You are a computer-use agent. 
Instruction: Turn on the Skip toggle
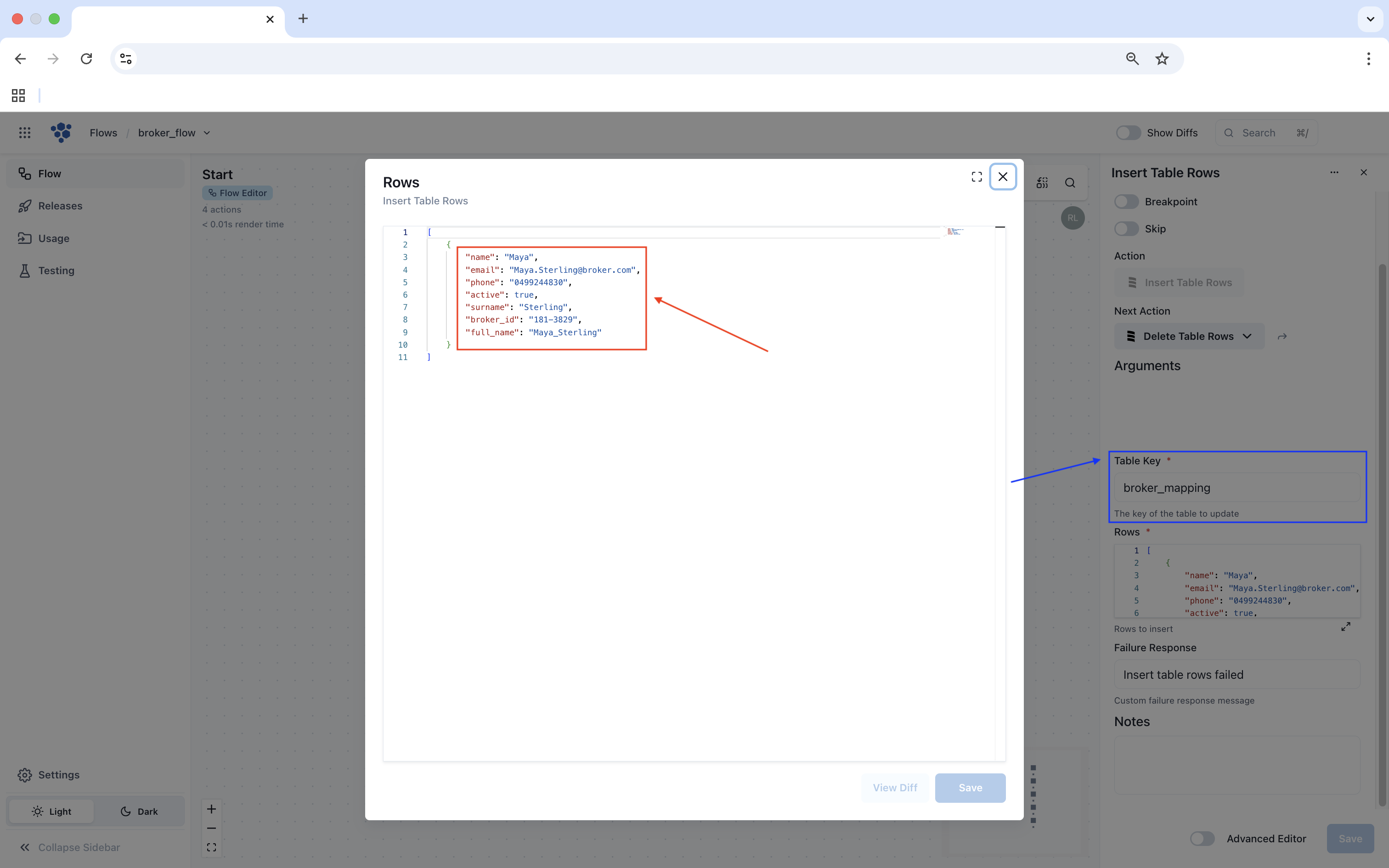point(1126,229)
